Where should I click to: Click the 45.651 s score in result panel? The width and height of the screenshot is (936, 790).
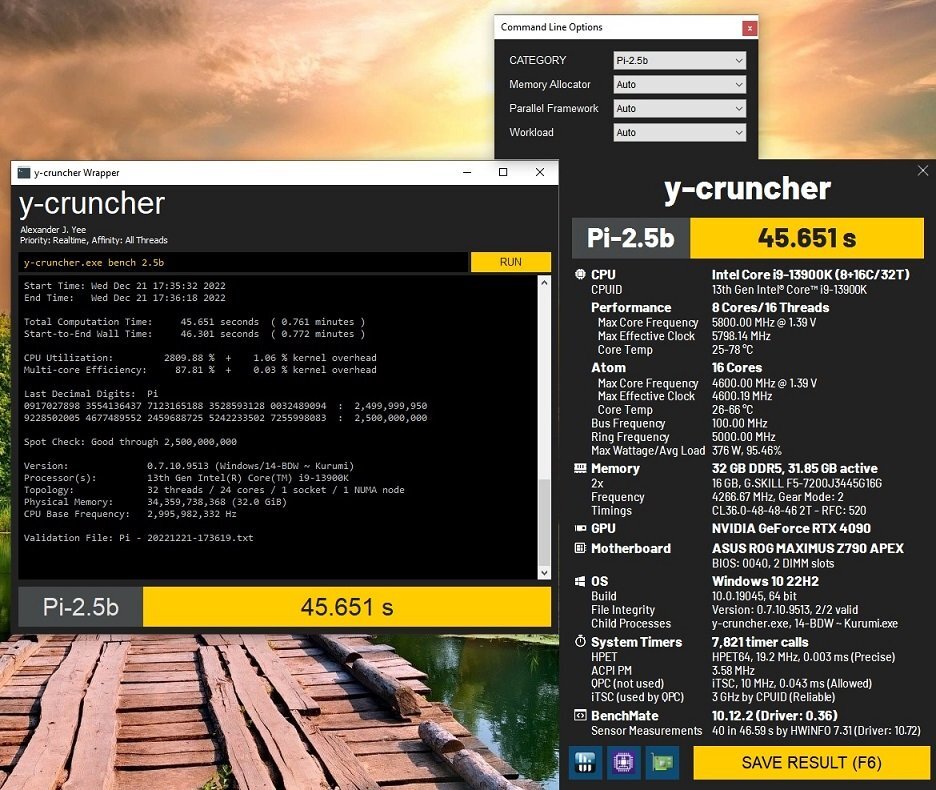806,238
